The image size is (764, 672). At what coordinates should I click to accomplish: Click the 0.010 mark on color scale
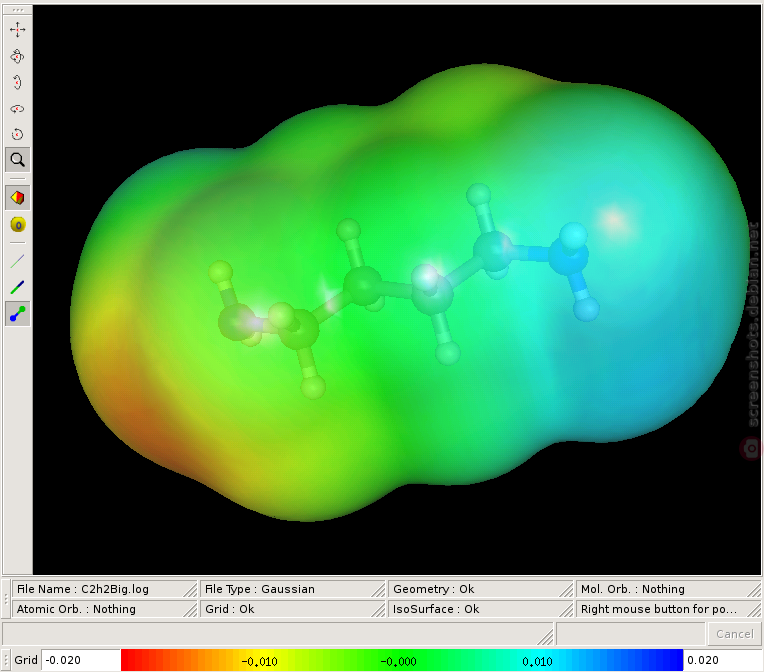pyautogui.click(x=537, y=661)
